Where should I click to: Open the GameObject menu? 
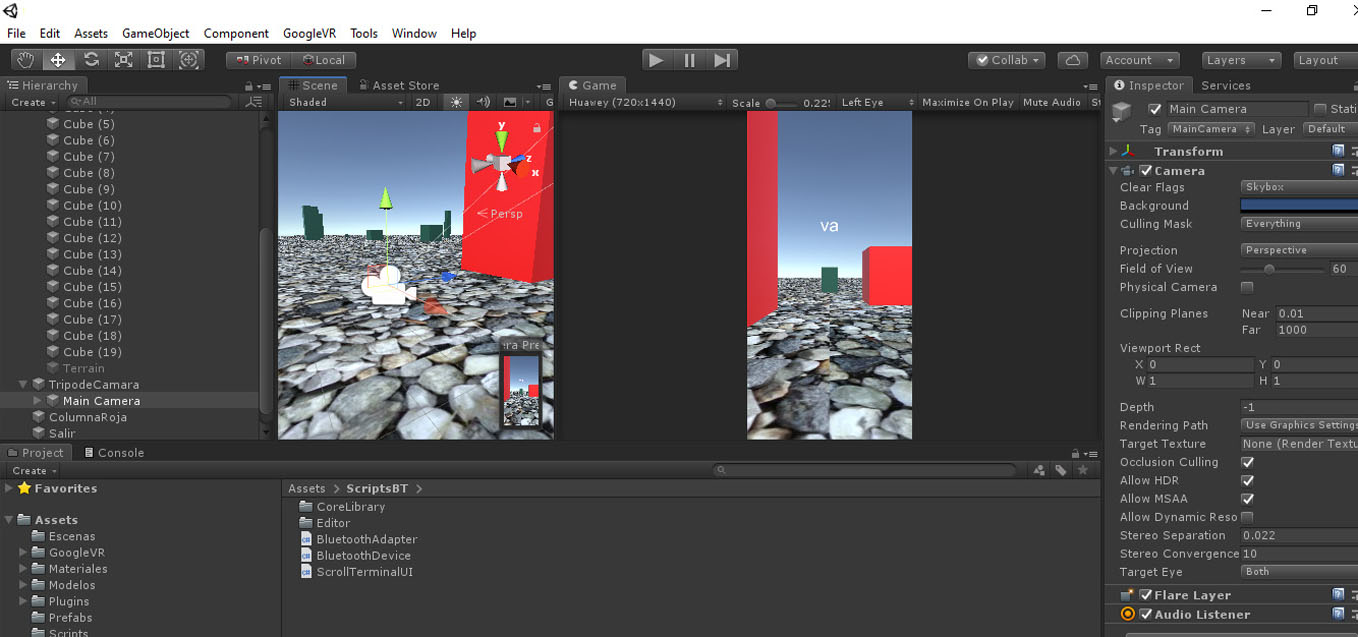click(x=155, y=33)
